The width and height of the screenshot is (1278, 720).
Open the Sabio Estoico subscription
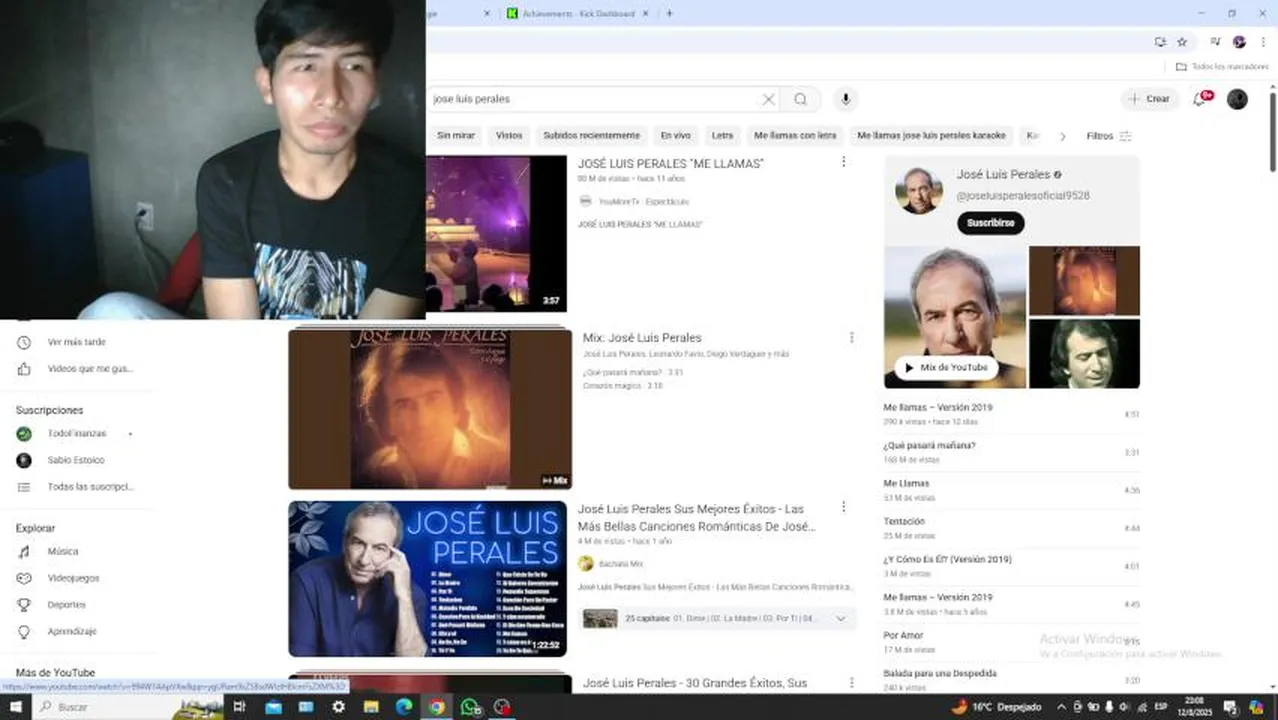[76, 460]
